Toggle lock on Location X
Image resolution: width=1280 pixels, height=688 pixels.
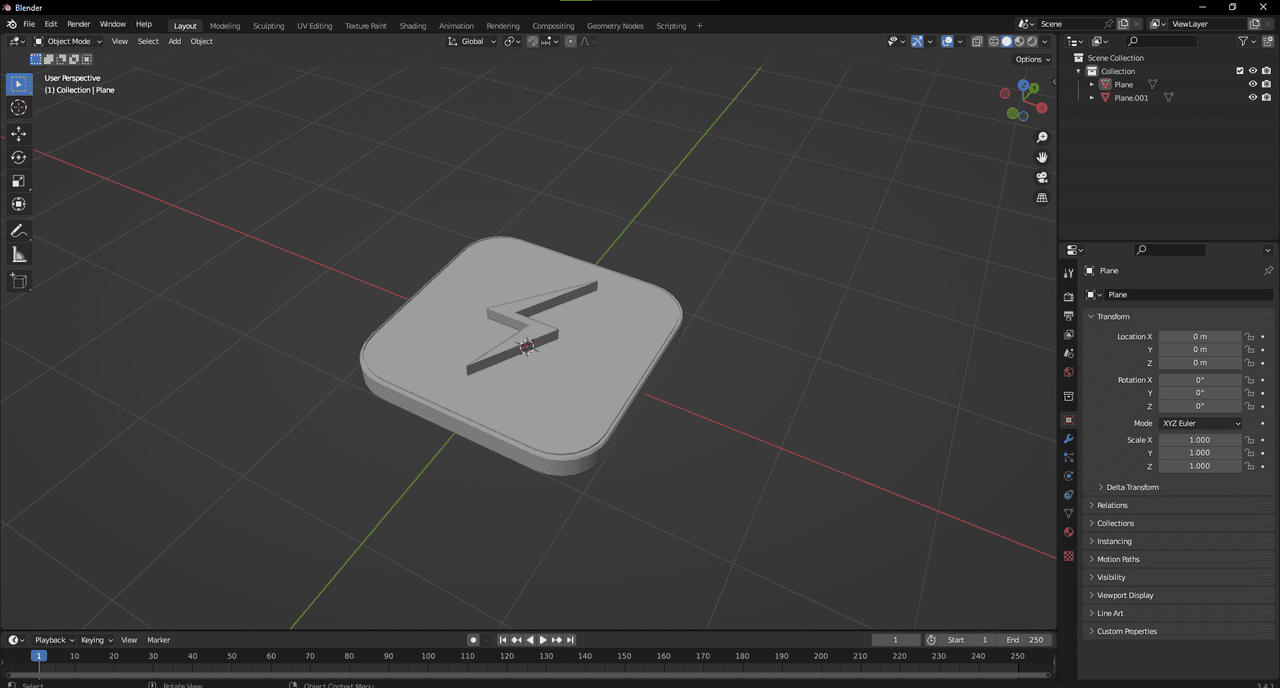pyautogui.click(x=1249, y=337)
